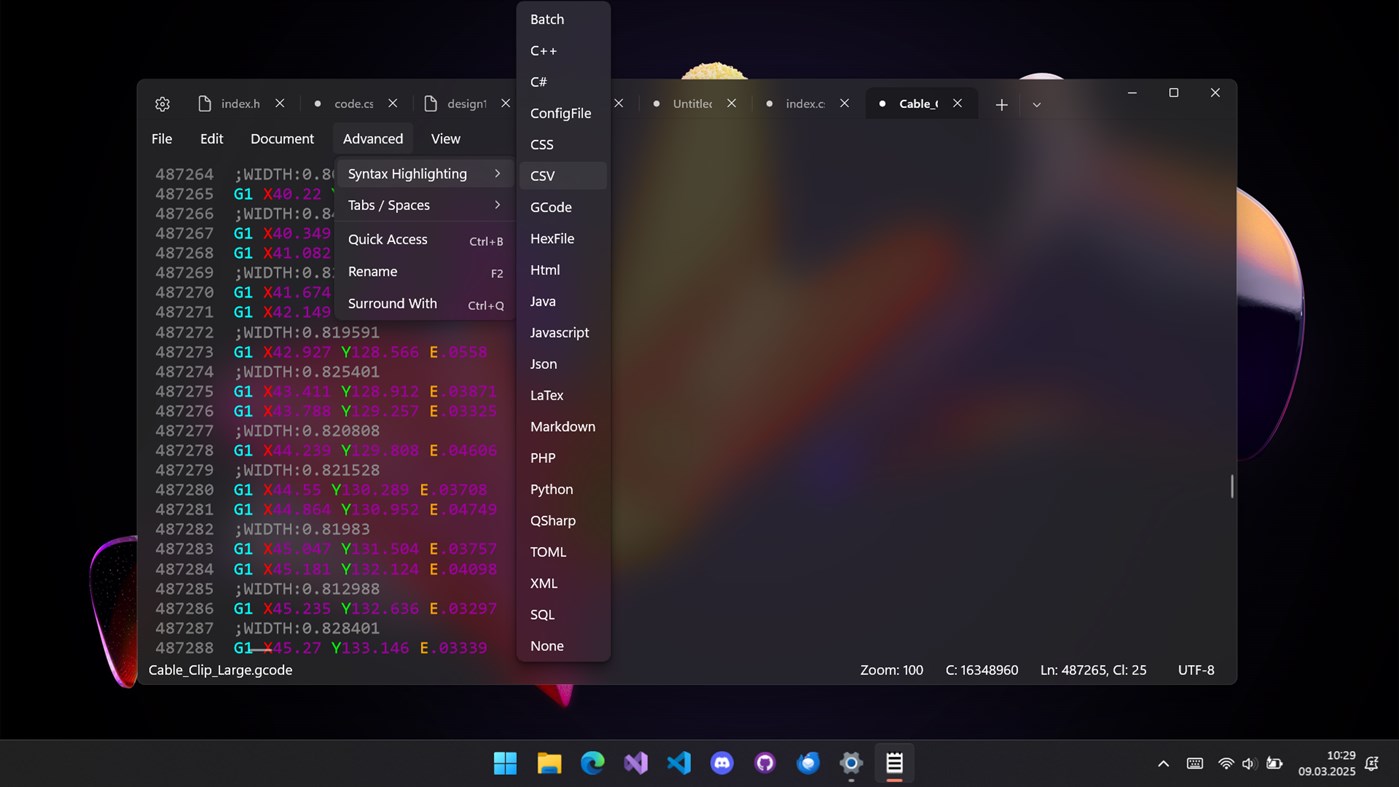Open Visual Studio Code from the taskbar

click(x=679, y=764)
